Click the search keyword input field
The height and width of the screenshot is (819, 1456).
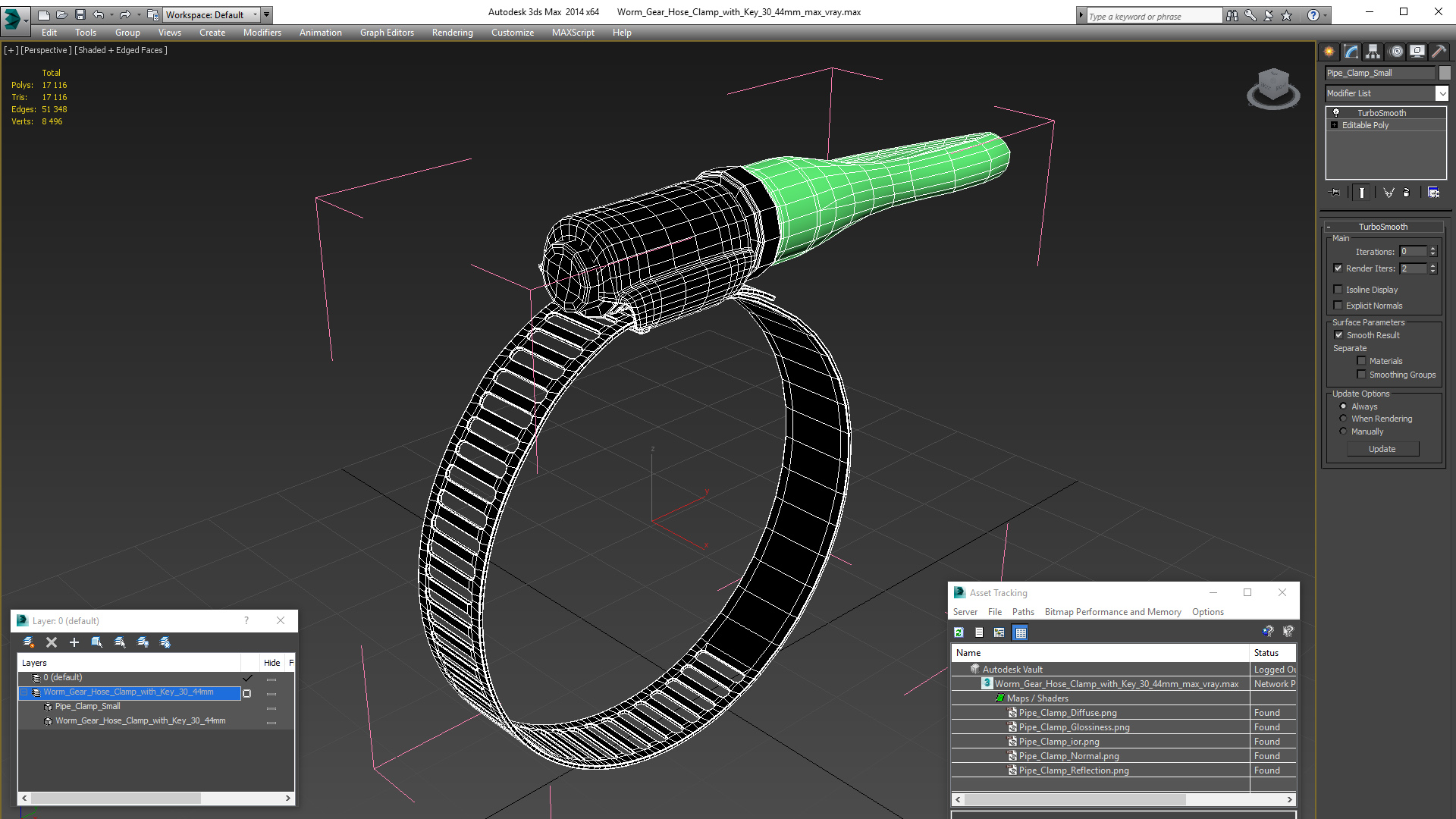pyautogui.click(x=1153, y=16)
